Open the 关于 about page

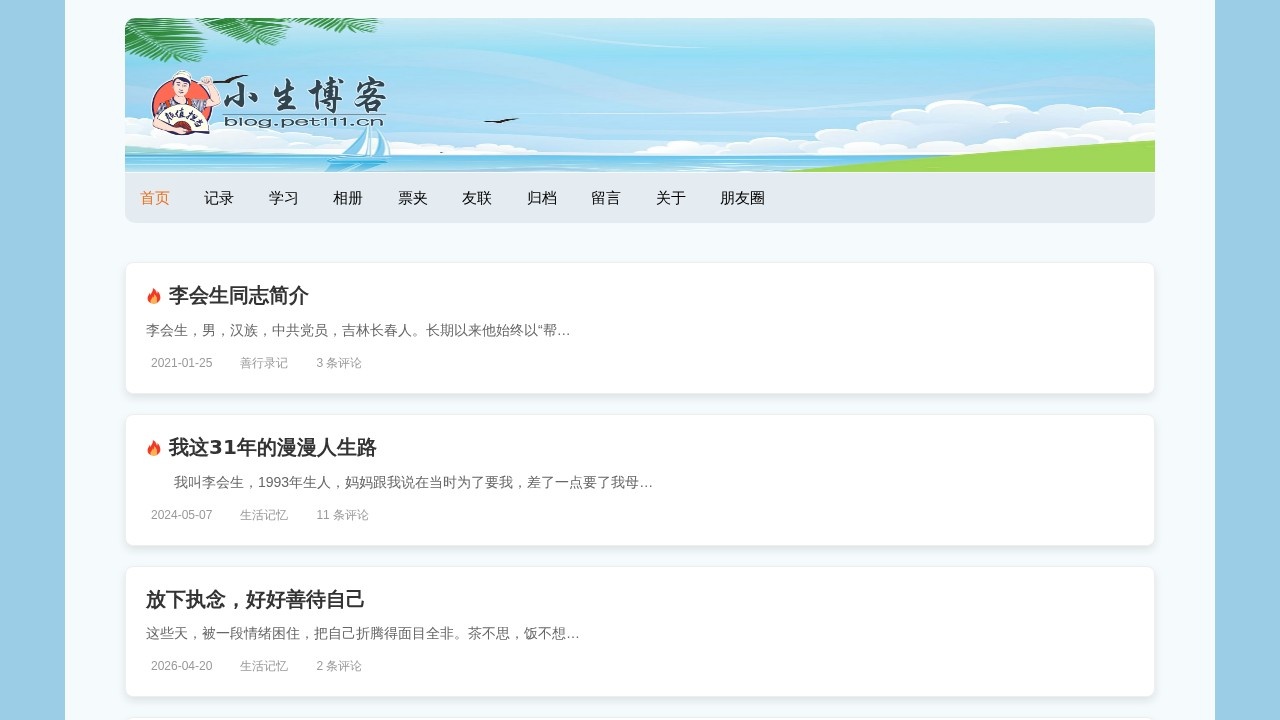[x=671, y=198]
